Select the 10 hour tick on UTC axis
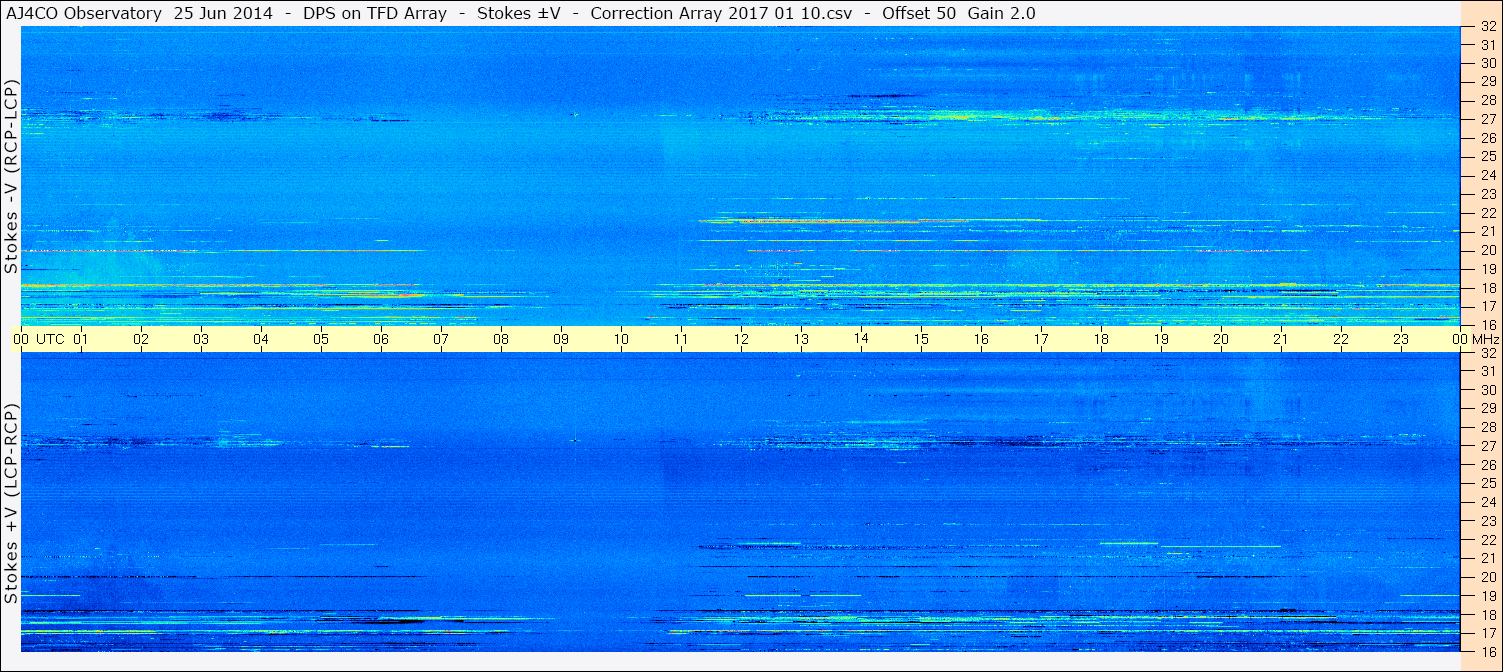Screen dimensions: 1503x672 coord(621,339)
